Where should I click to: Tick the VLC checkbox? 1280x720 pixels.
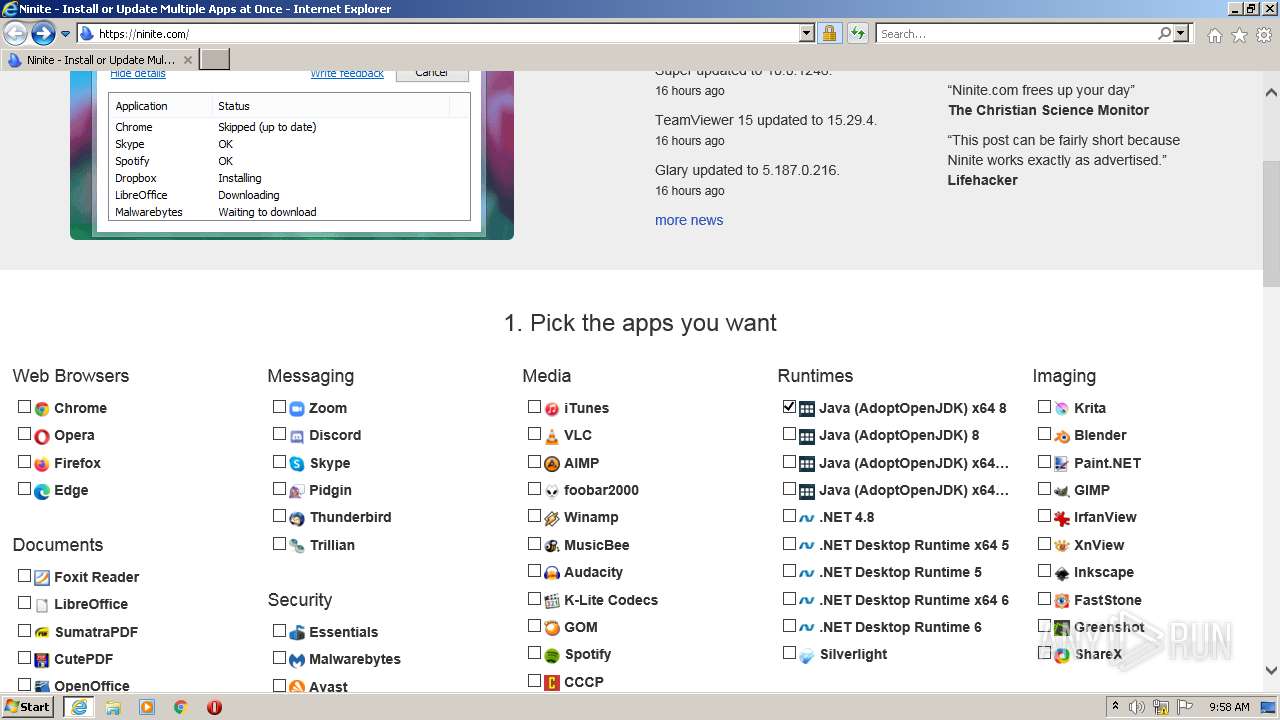(x=534, y=434)
